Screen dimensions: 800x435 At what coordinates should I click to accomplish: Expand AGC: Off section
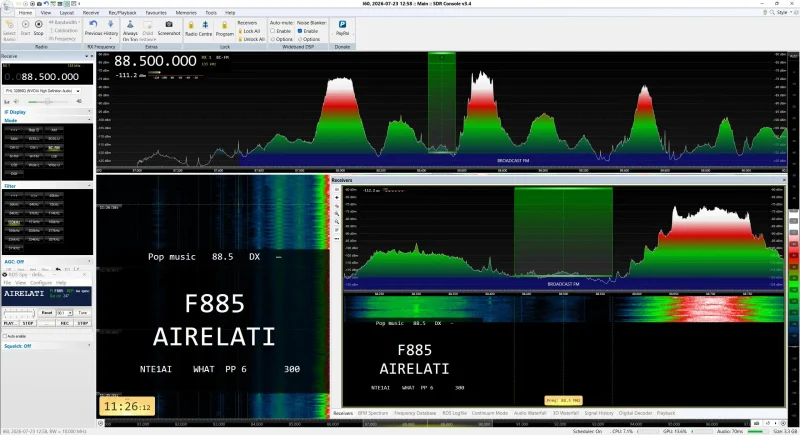tap(89, 262)
